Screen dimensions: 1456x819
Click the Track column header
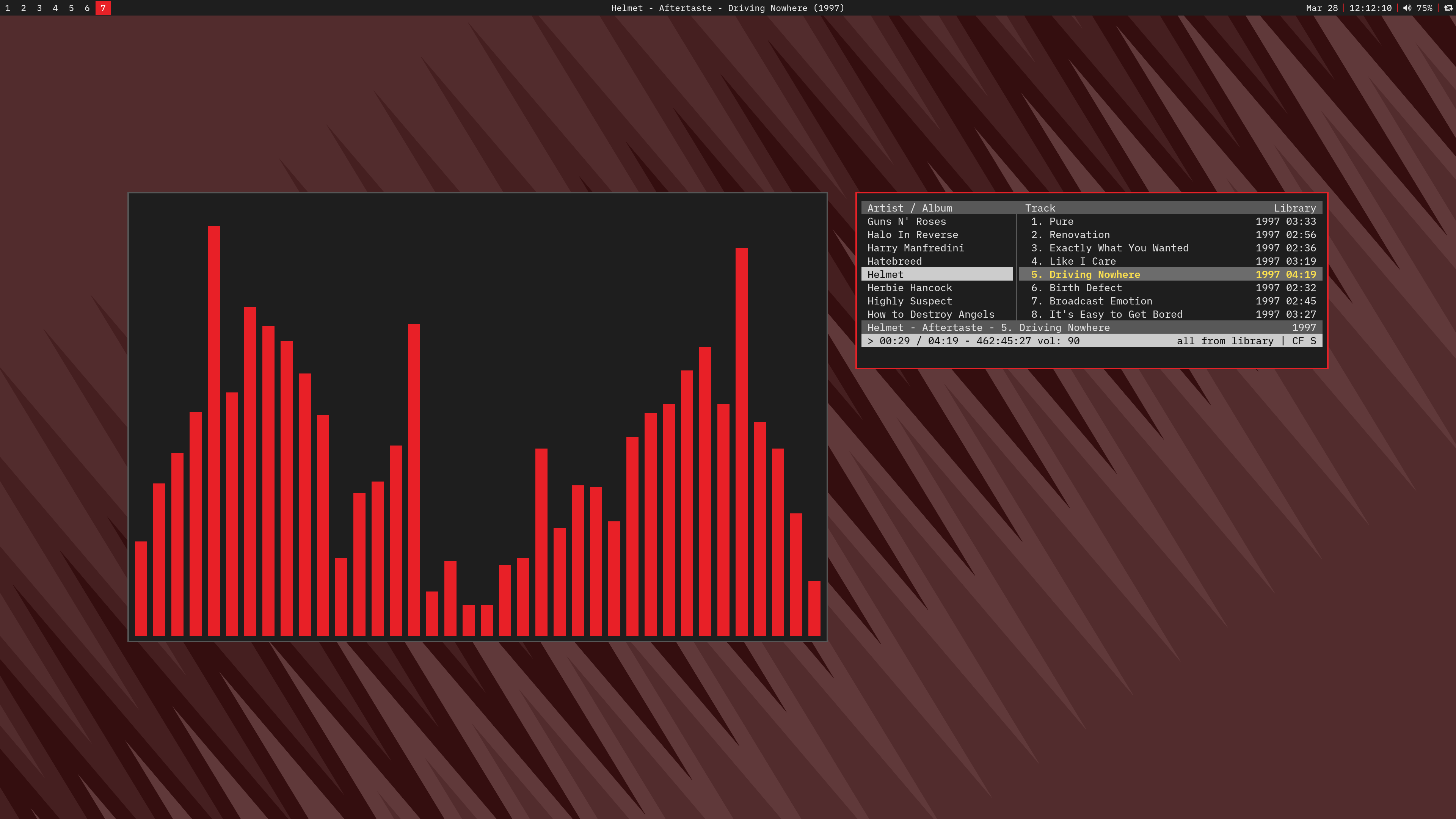pos(1040,208)
